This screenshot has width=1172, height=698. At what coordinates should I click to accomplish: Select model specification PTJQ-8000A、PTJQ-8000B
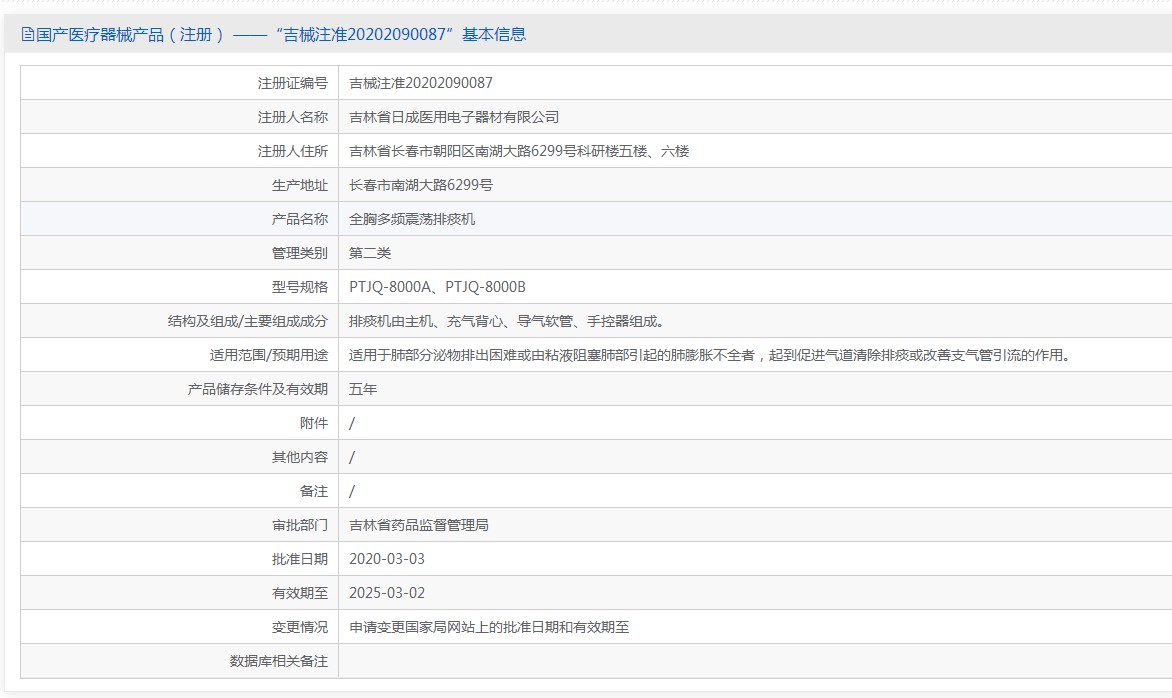tap(437, 287)
